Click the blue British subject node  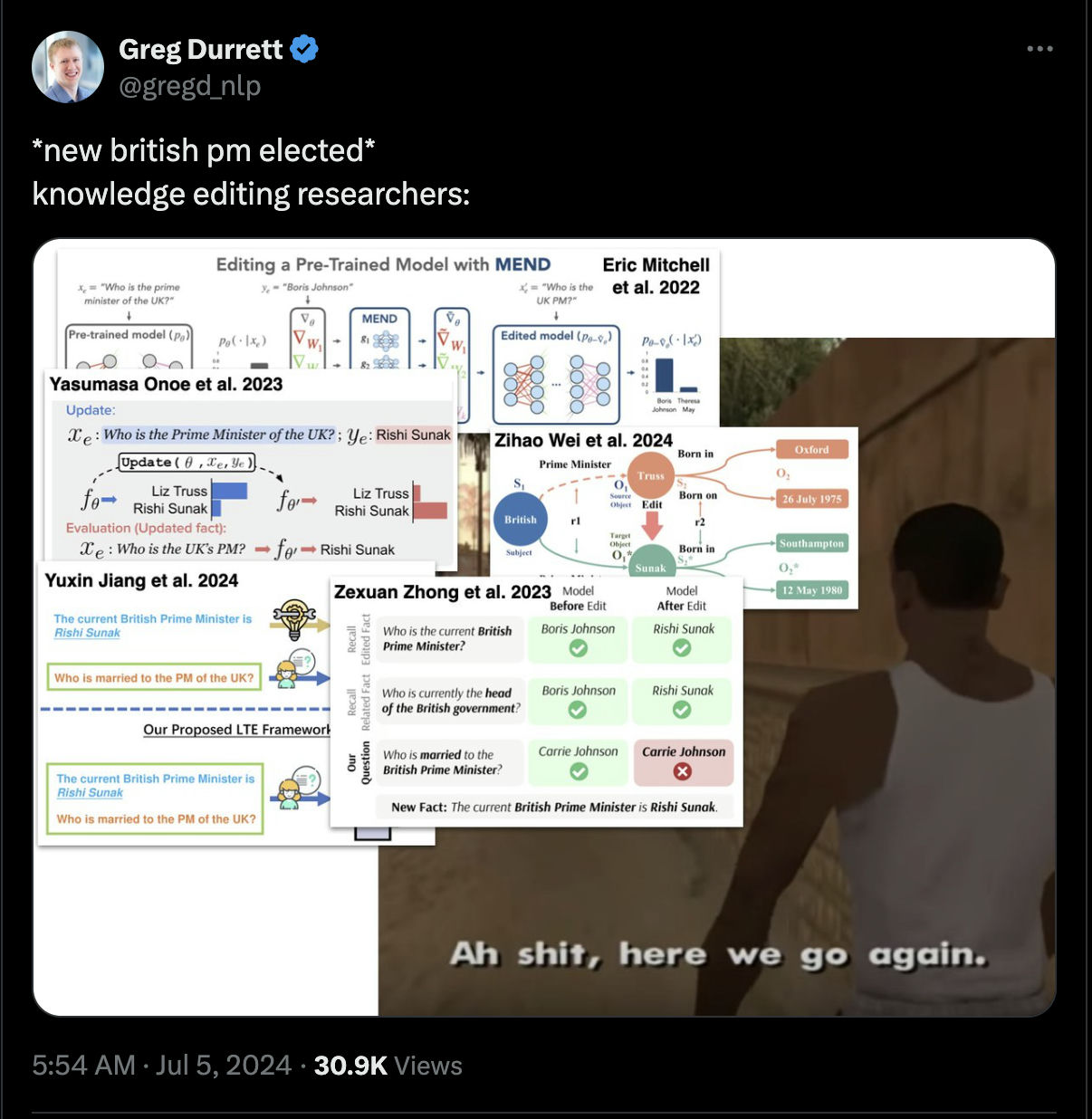(521, 520)
